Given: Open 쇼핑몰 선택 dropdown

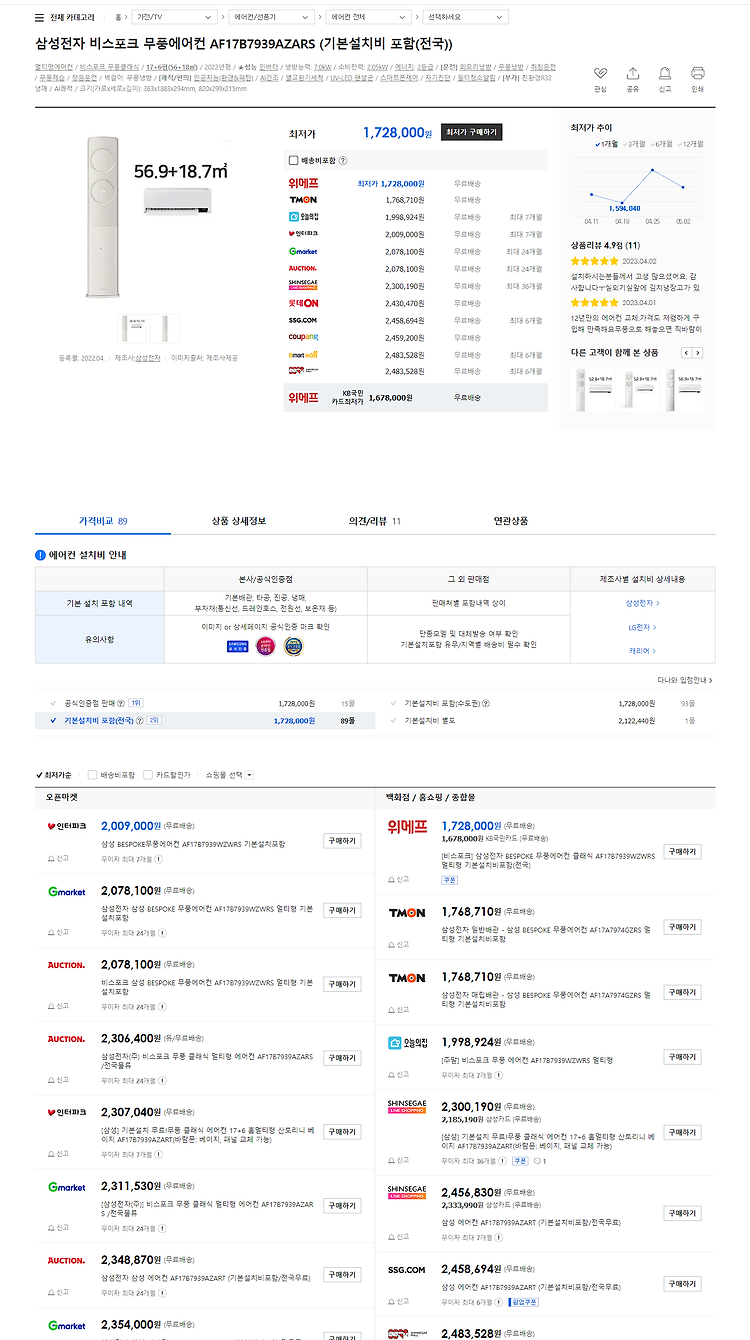Looking at the screenshot, I should [x=230, y=775].
